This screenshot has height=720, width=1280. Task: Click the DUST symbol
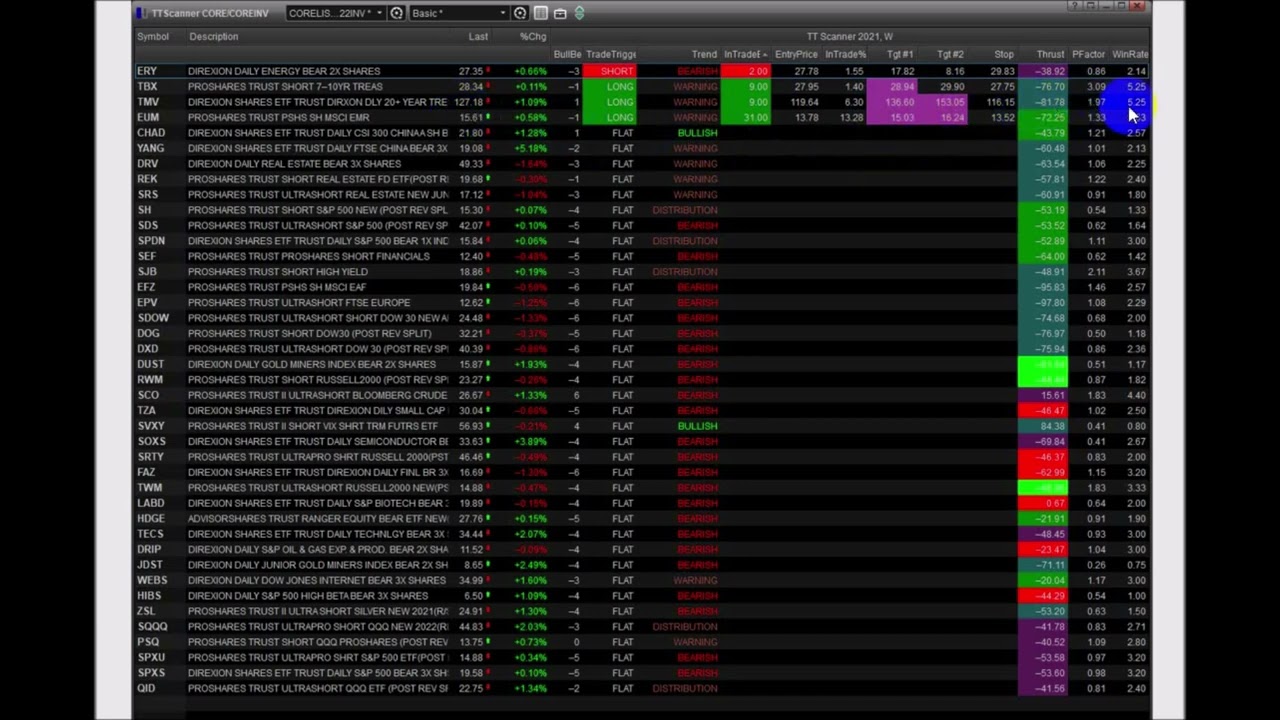[150, 364]
